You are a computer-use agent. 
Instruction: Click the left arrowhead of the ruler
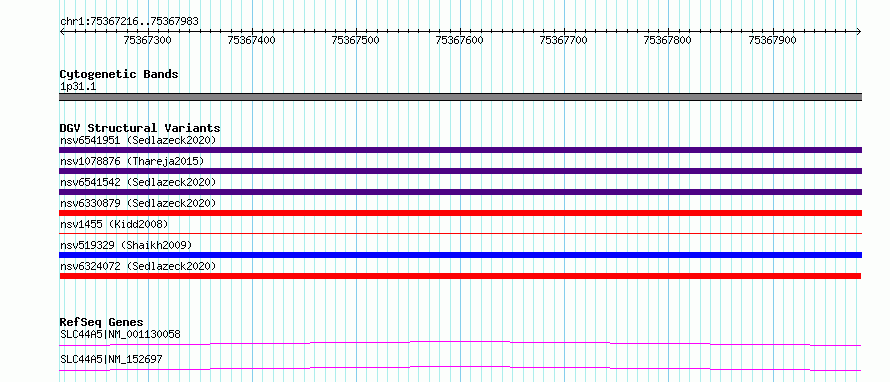click(62, 31)
